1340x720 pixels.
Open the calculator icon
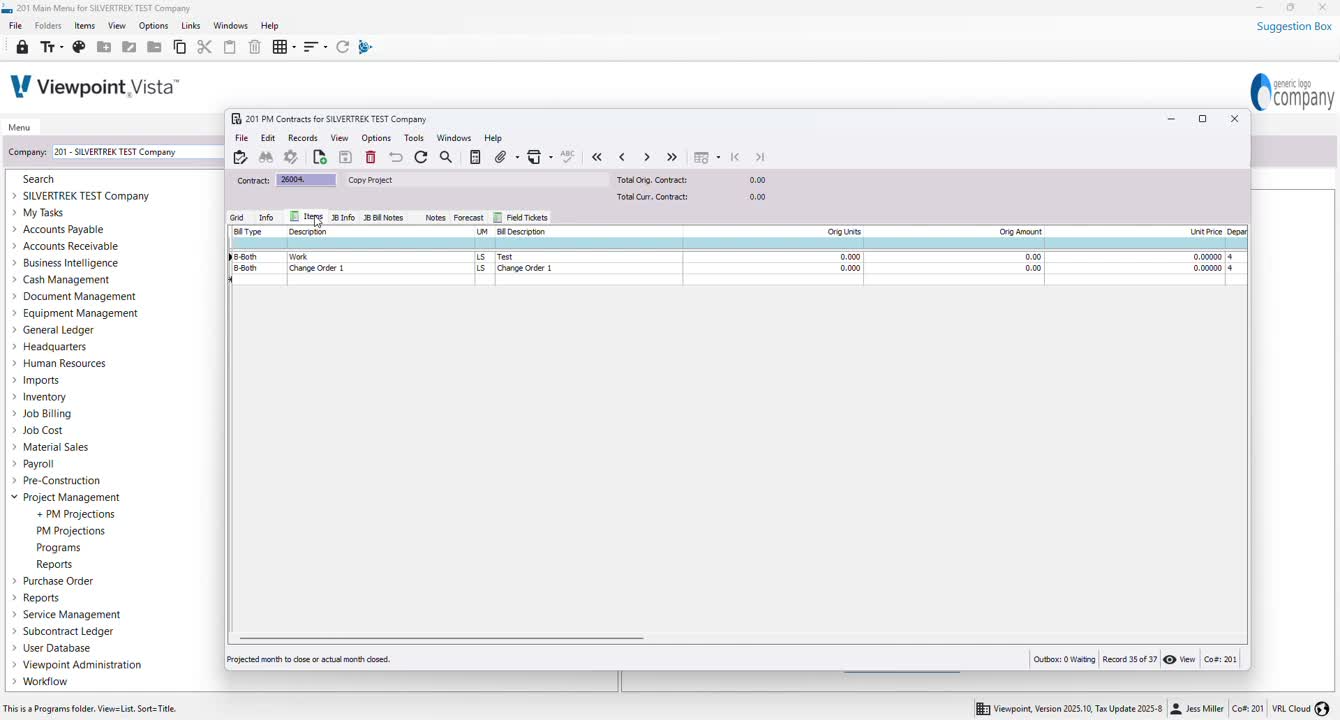click(x=476, y=158)
